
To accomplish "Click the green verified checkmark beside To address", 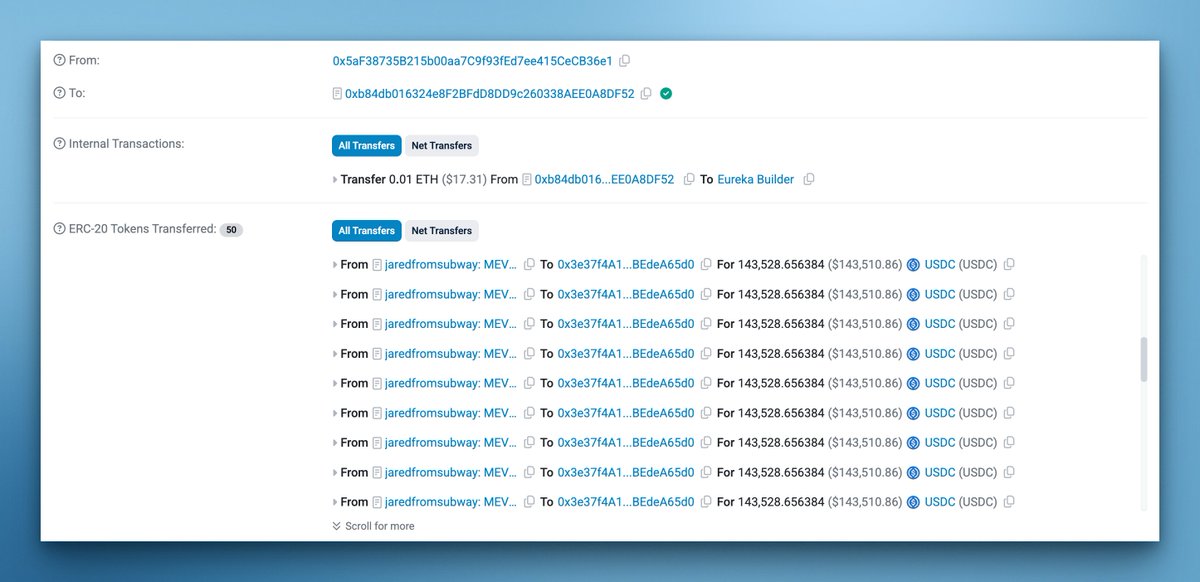I will (666, 94).
